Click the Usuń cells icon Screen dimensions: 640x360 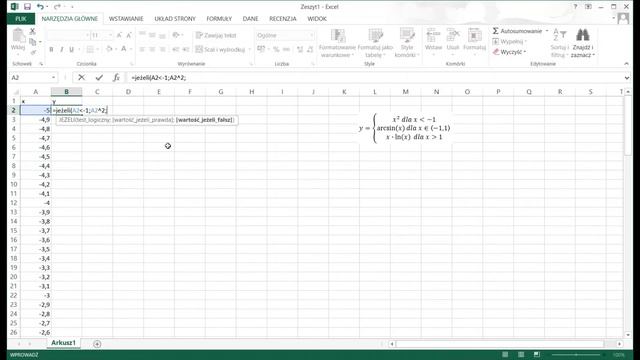453,36
